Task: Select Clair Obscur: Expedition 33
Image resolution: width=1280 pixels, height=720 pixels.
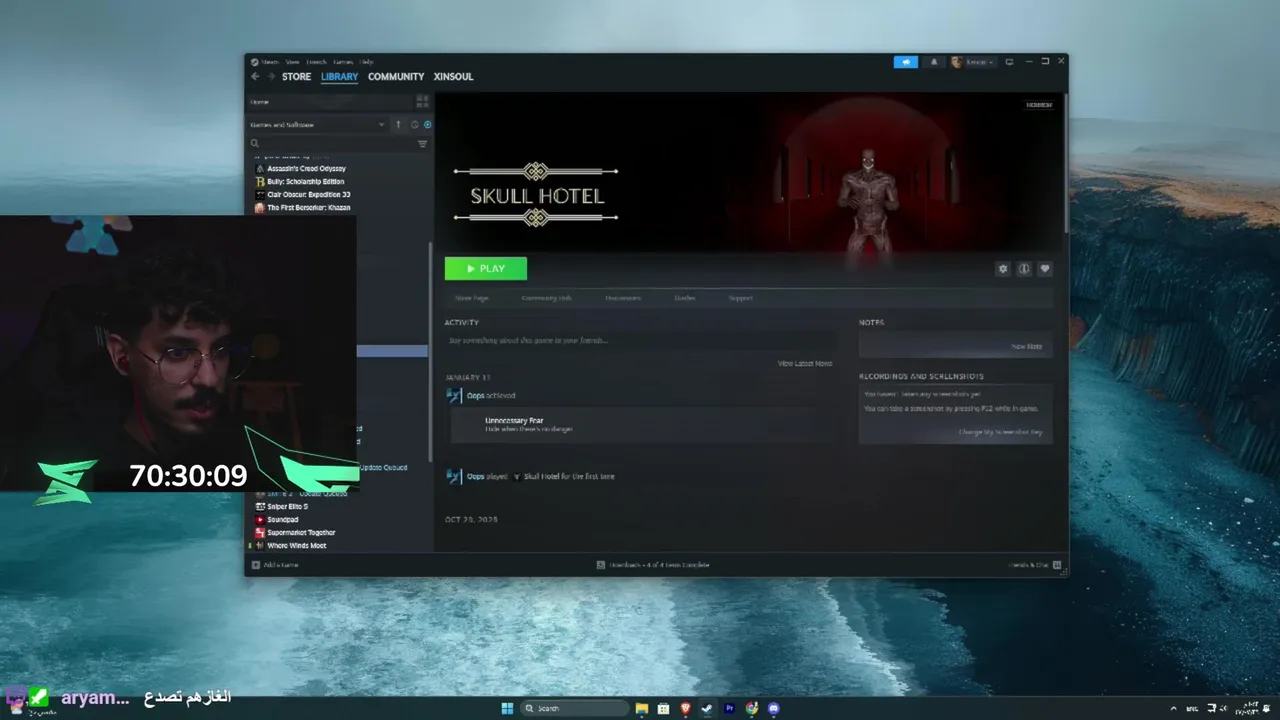Action: pyautogui.click(x=308, y=195)
